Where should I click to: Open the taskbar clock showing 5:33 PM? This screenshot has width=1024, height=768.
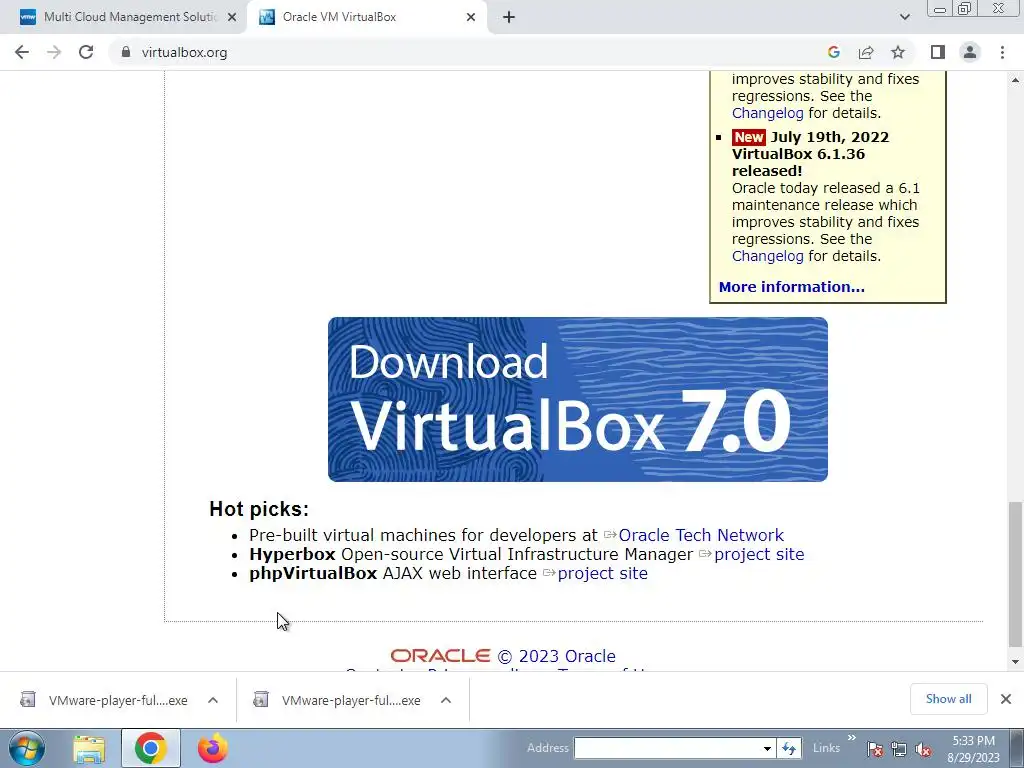973,749
